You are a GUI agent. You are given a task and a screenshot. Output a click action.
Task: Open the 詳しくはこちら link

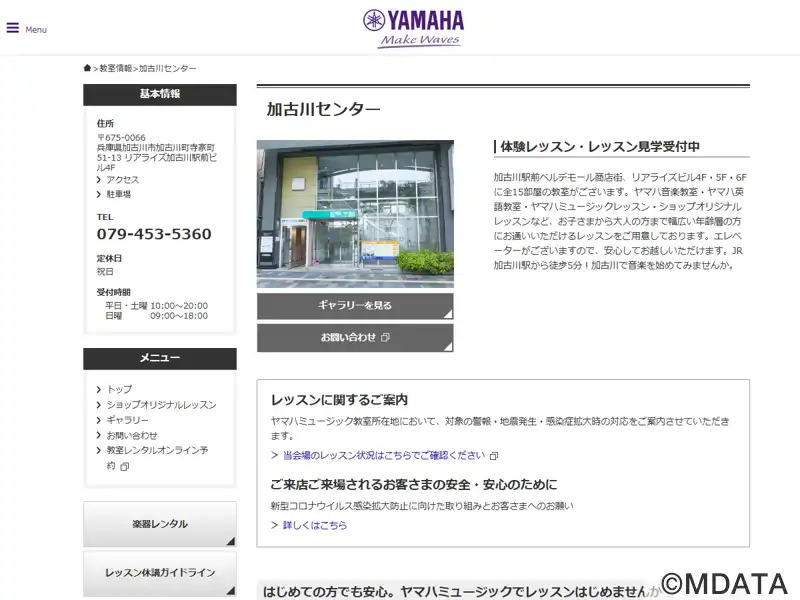pos(315,525)
